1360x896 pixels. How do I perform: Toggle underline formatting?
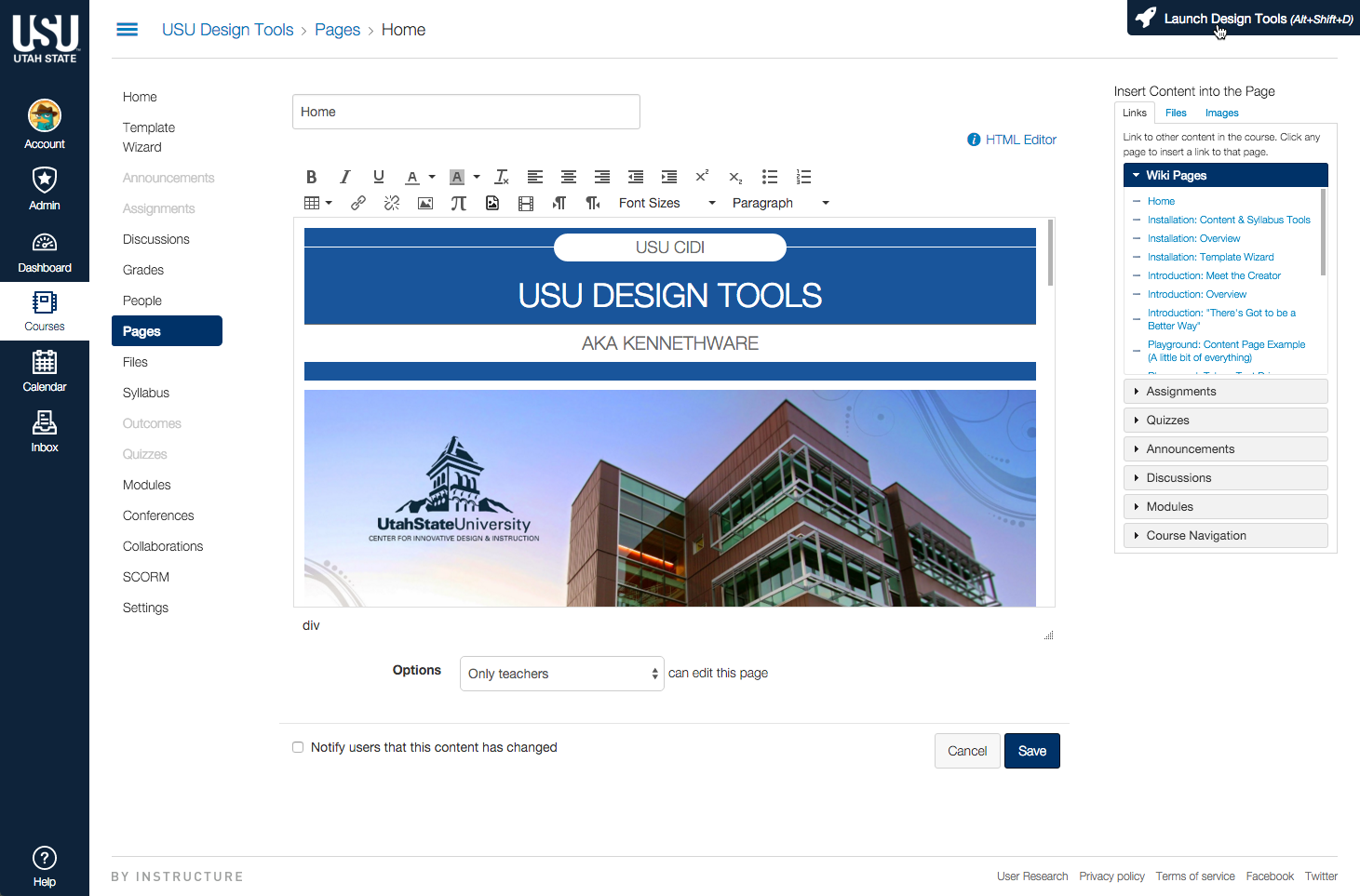(379, 177)
